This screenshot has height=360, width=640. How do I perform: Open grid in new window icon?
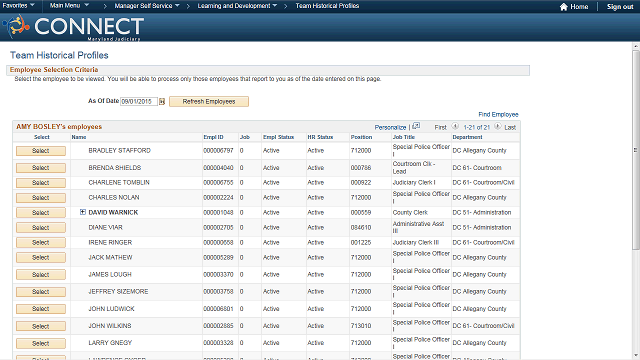pyautogui.click(x=416, y=126)
